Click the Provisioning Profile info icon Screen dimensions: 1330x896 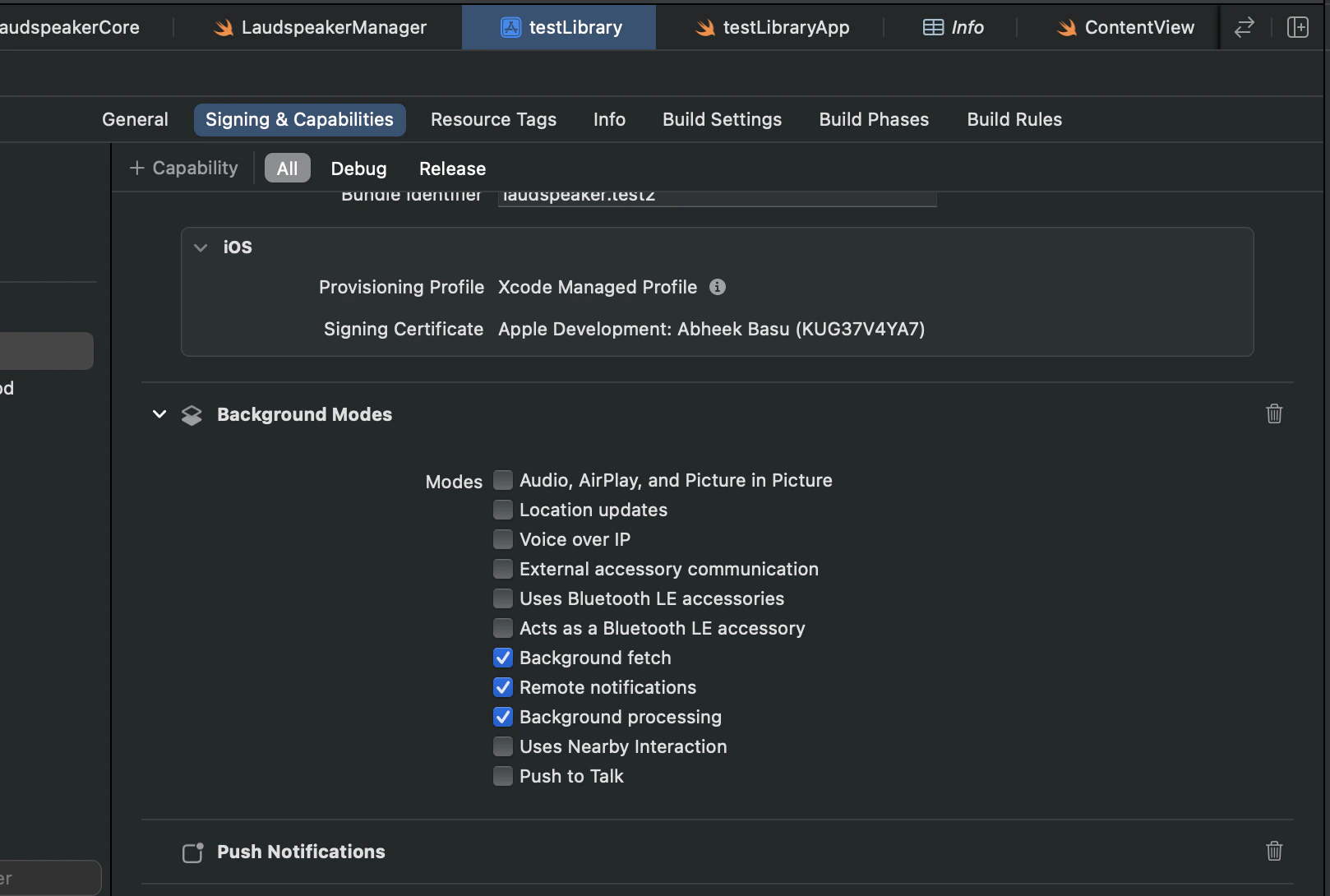(718, 287)
